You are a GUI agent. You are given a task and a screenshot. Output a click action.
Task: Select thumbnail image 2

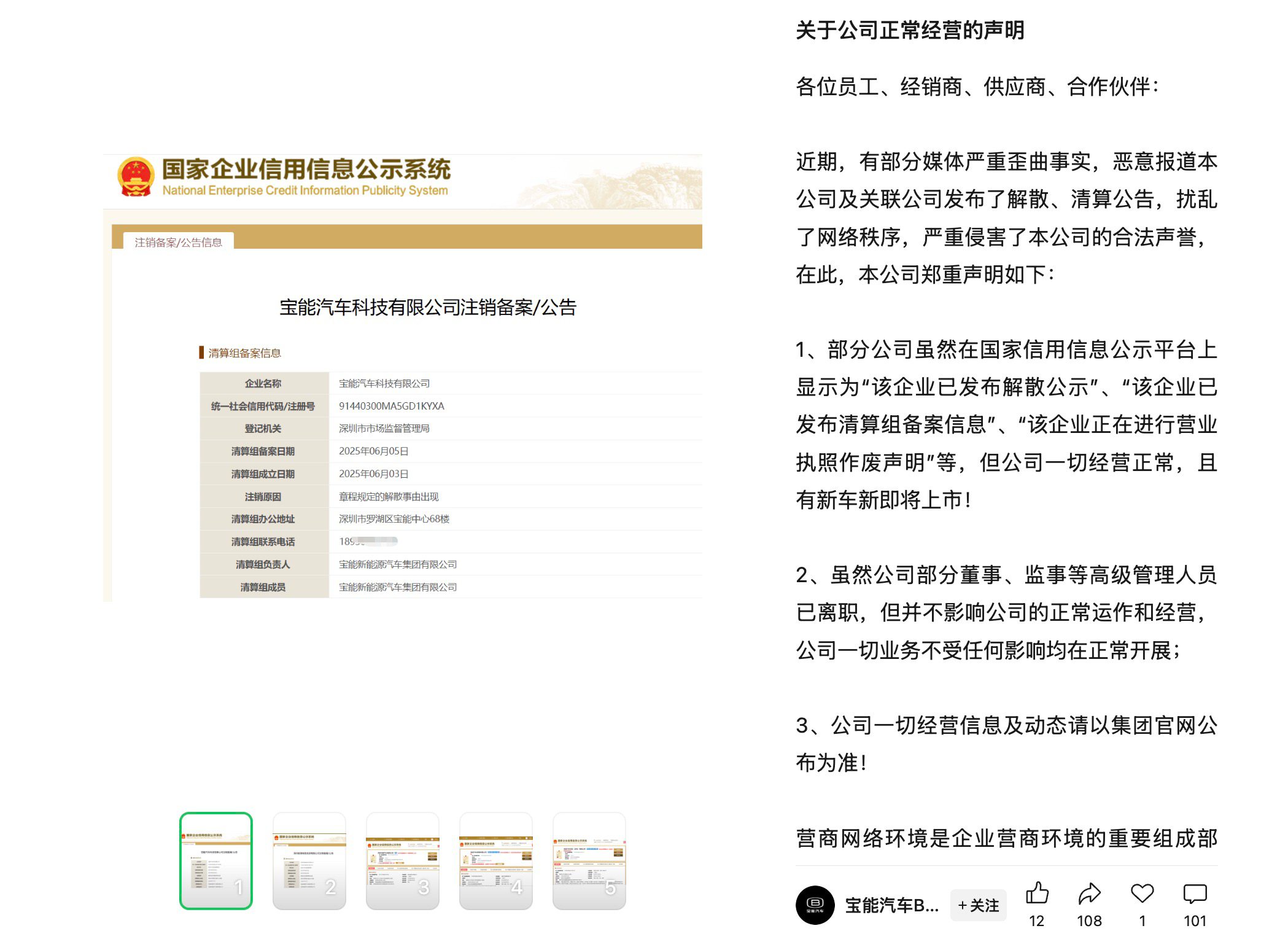point(309,860)
